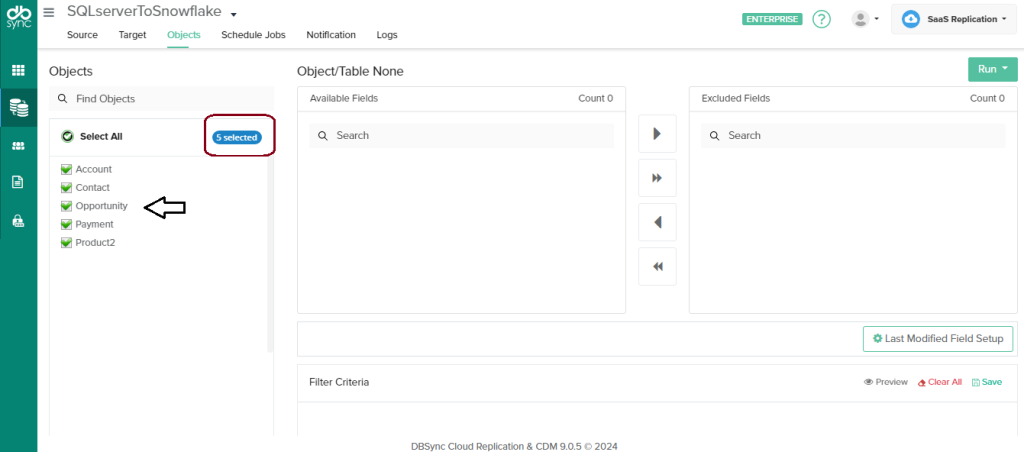Open the document sidebar icon
Screen dimensions: 1024x452
pyautogui.click(x=18, y=182)
